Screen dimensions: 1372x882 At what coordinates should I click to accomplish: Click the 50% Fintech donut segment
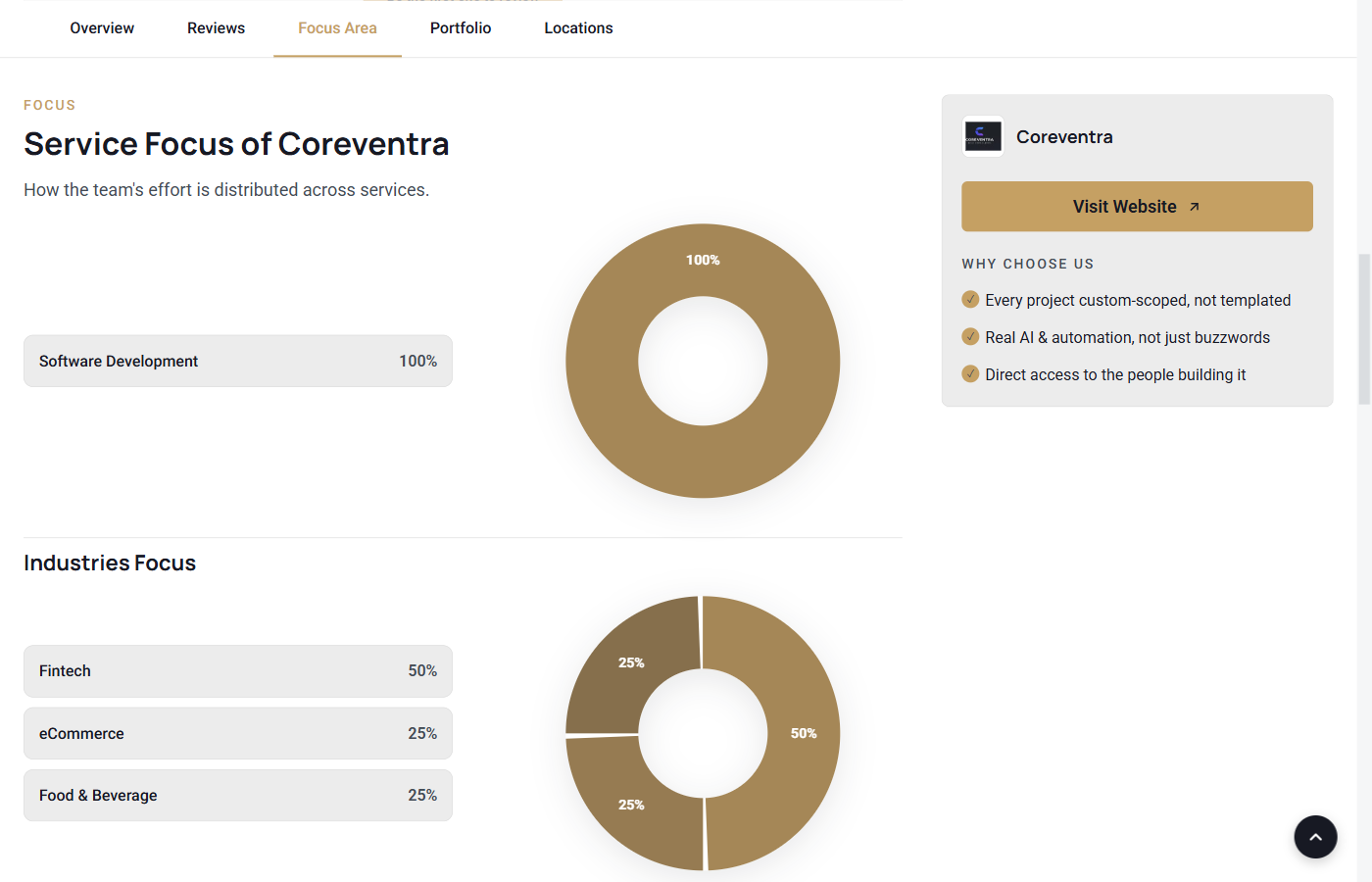pyautogui.click(x=804, y=733)
